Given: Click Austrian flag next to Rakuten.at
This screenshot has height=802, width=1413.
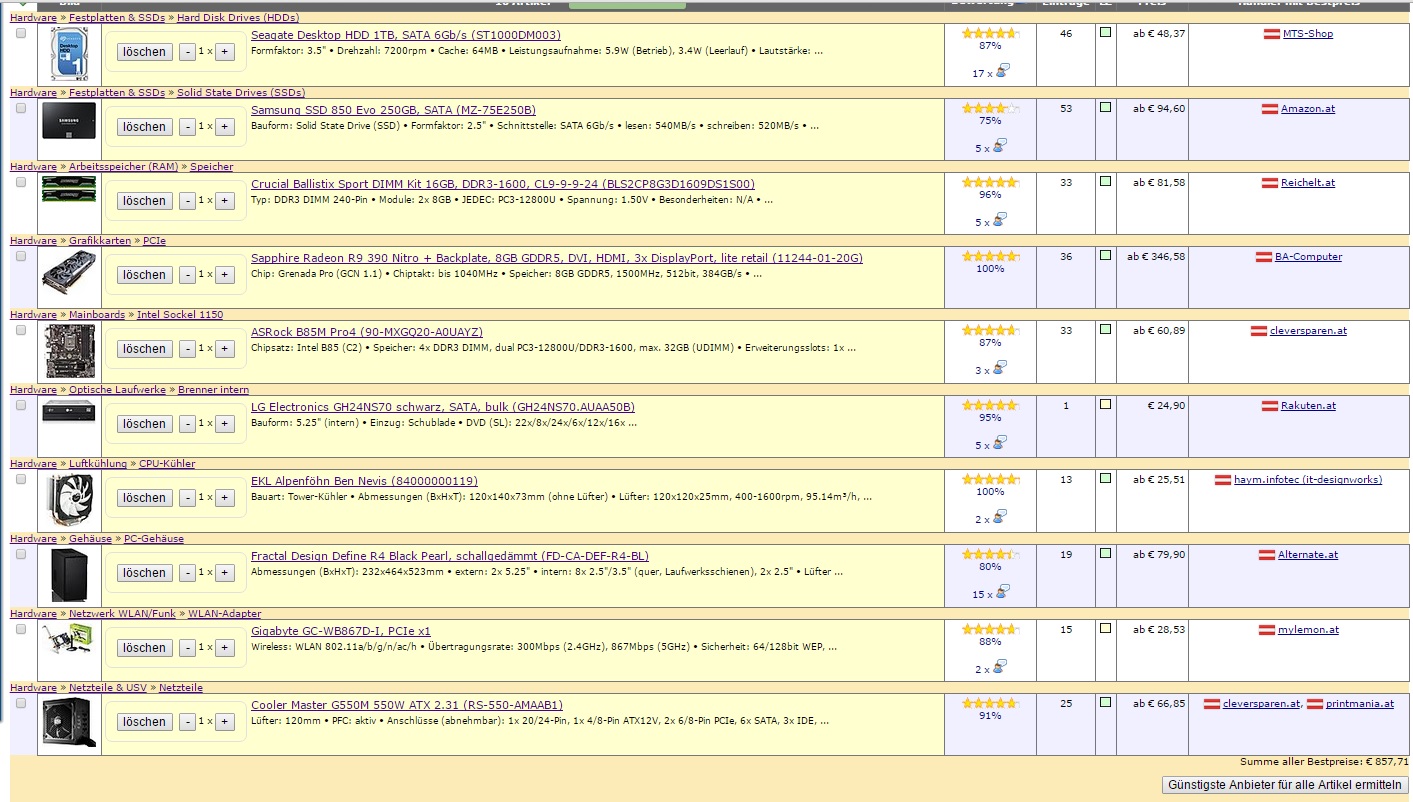Looking at the screenshot, I should [x=1270, y=406].
